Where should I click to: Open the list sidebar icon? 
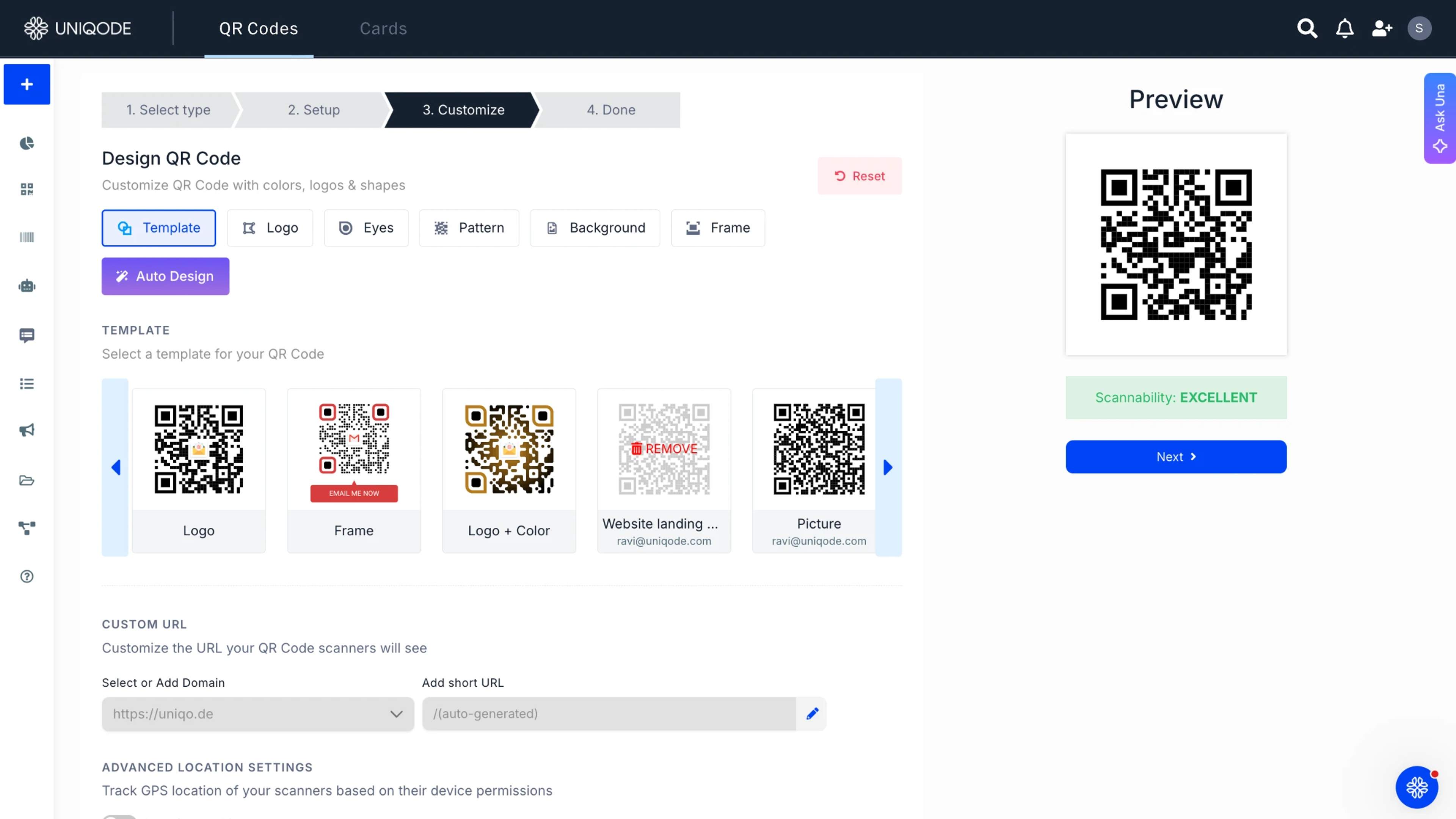coord(27,384)
